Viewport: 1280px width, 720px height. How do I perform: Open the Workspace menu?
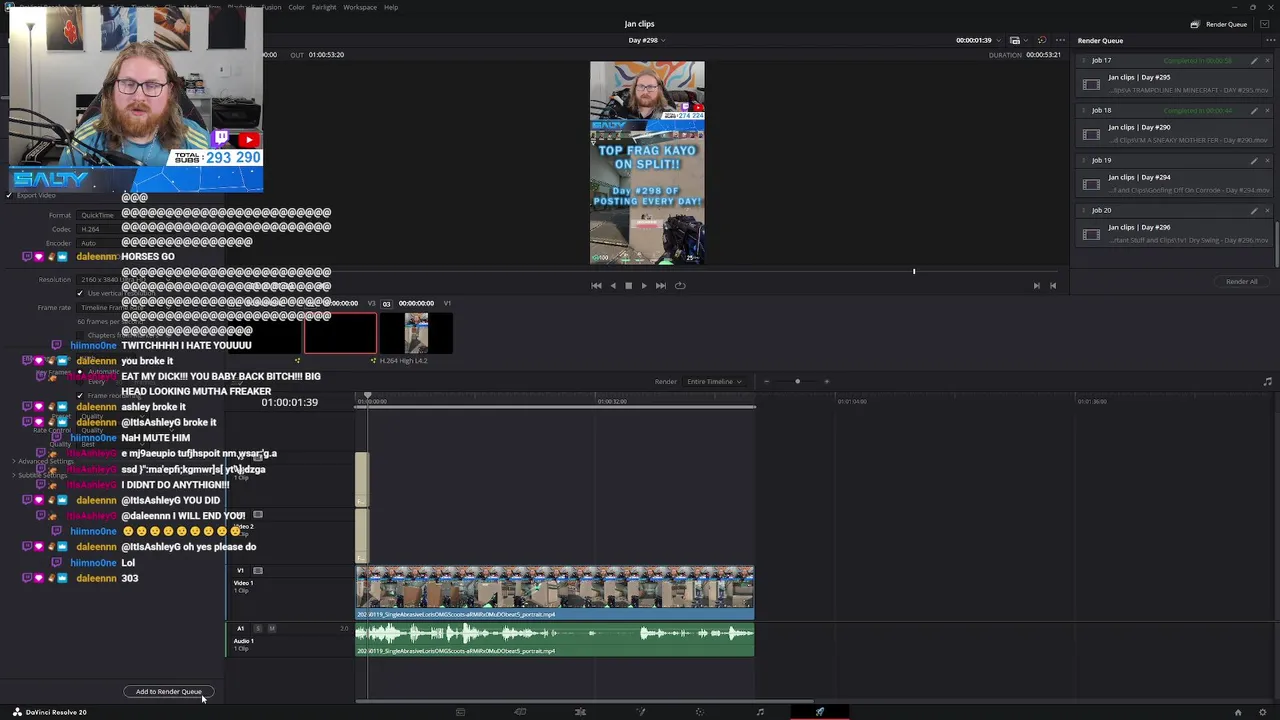(360, 7)
